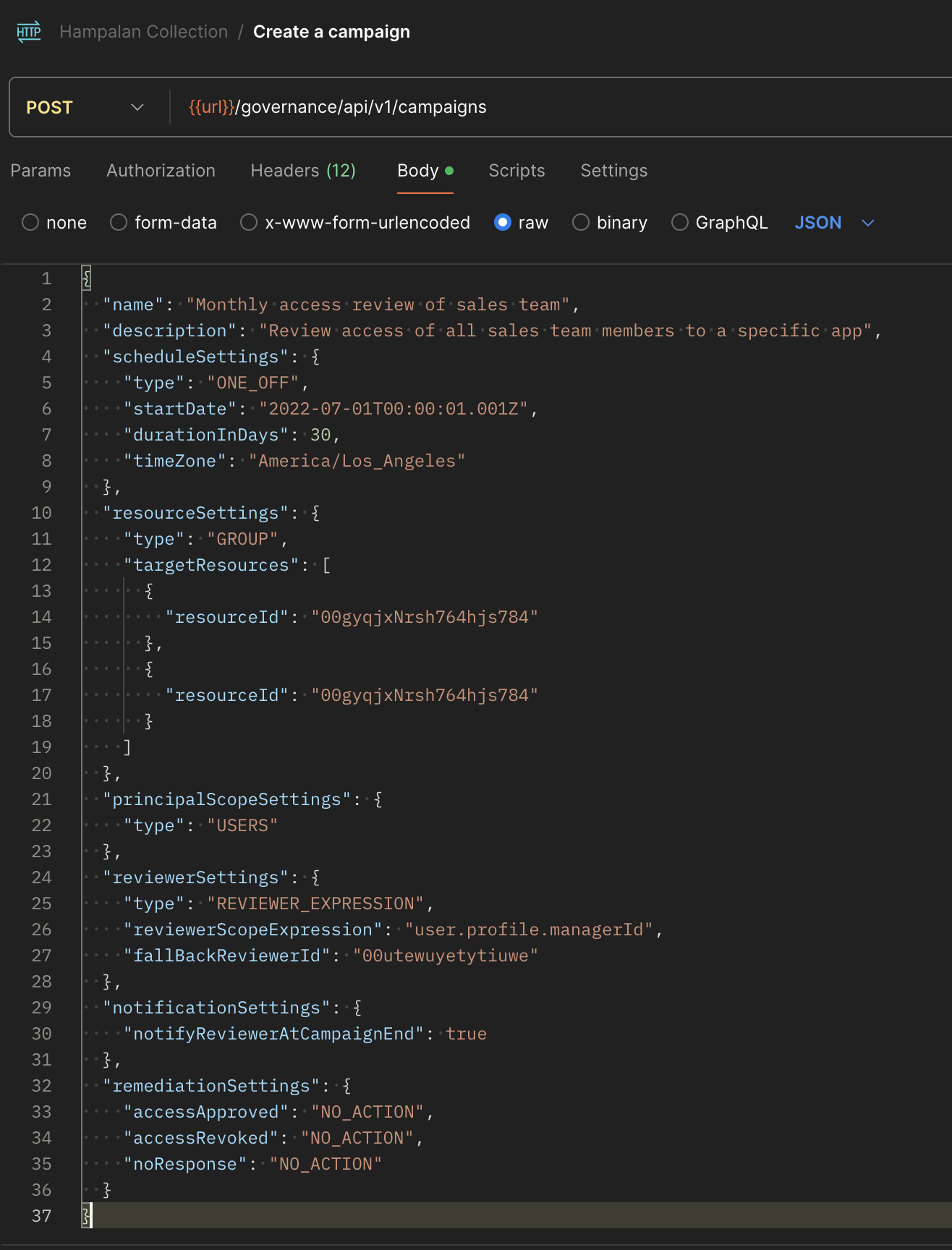
Task: Select the GraphQL body type
Action: (x=680, y=223)
